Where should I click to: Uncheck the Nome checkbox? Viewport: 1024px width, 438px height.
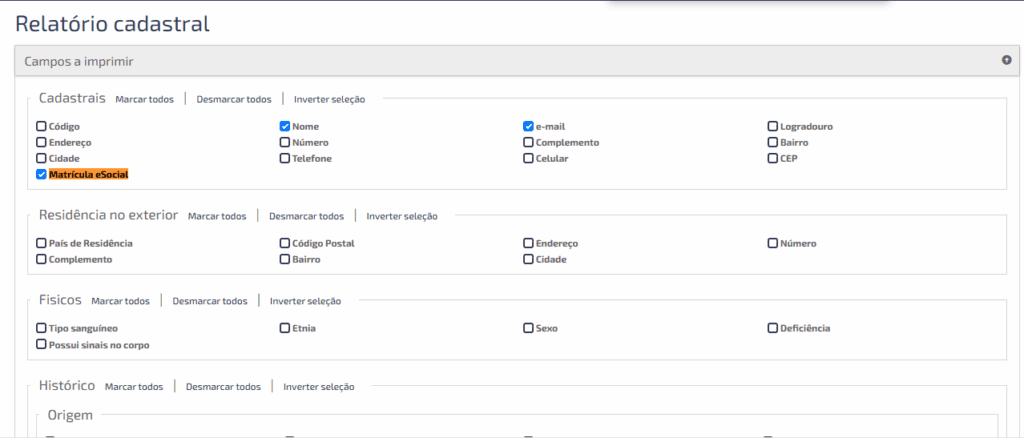(285, 127)
